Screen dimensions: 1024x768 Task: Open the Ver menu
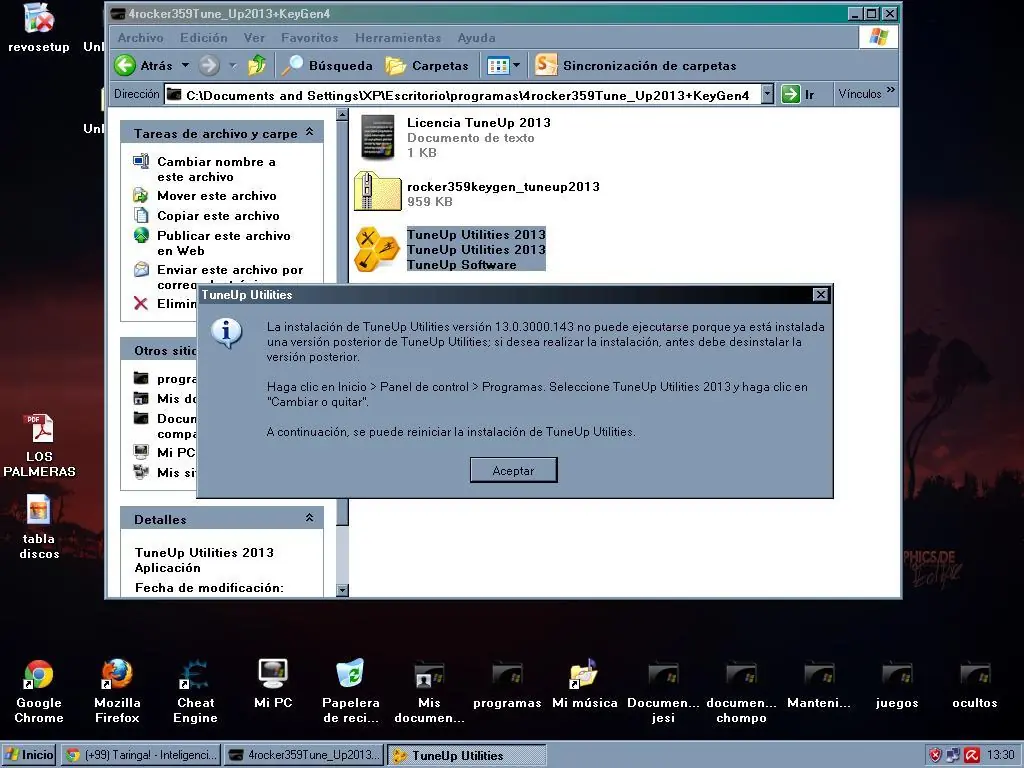coord(254,38)
